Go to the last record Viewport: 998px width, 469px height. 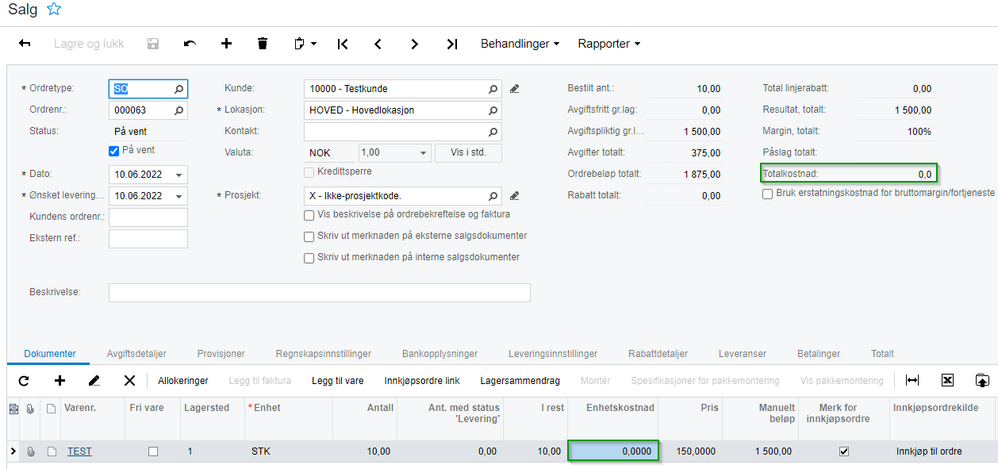click(x=452, y=44)
